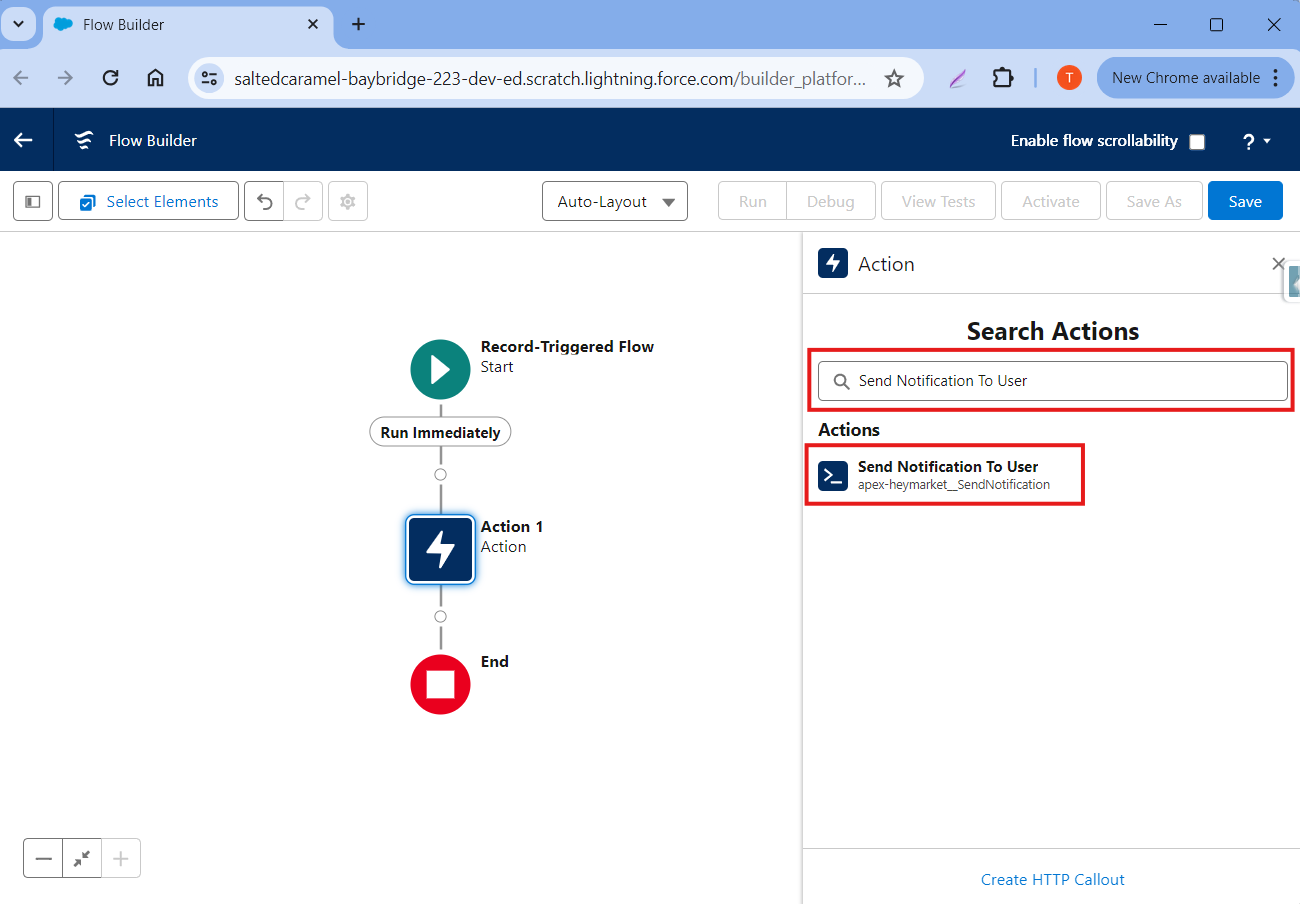Click the End label text
This screenshot has height=904, width=1300.
[x=495, y=661]
